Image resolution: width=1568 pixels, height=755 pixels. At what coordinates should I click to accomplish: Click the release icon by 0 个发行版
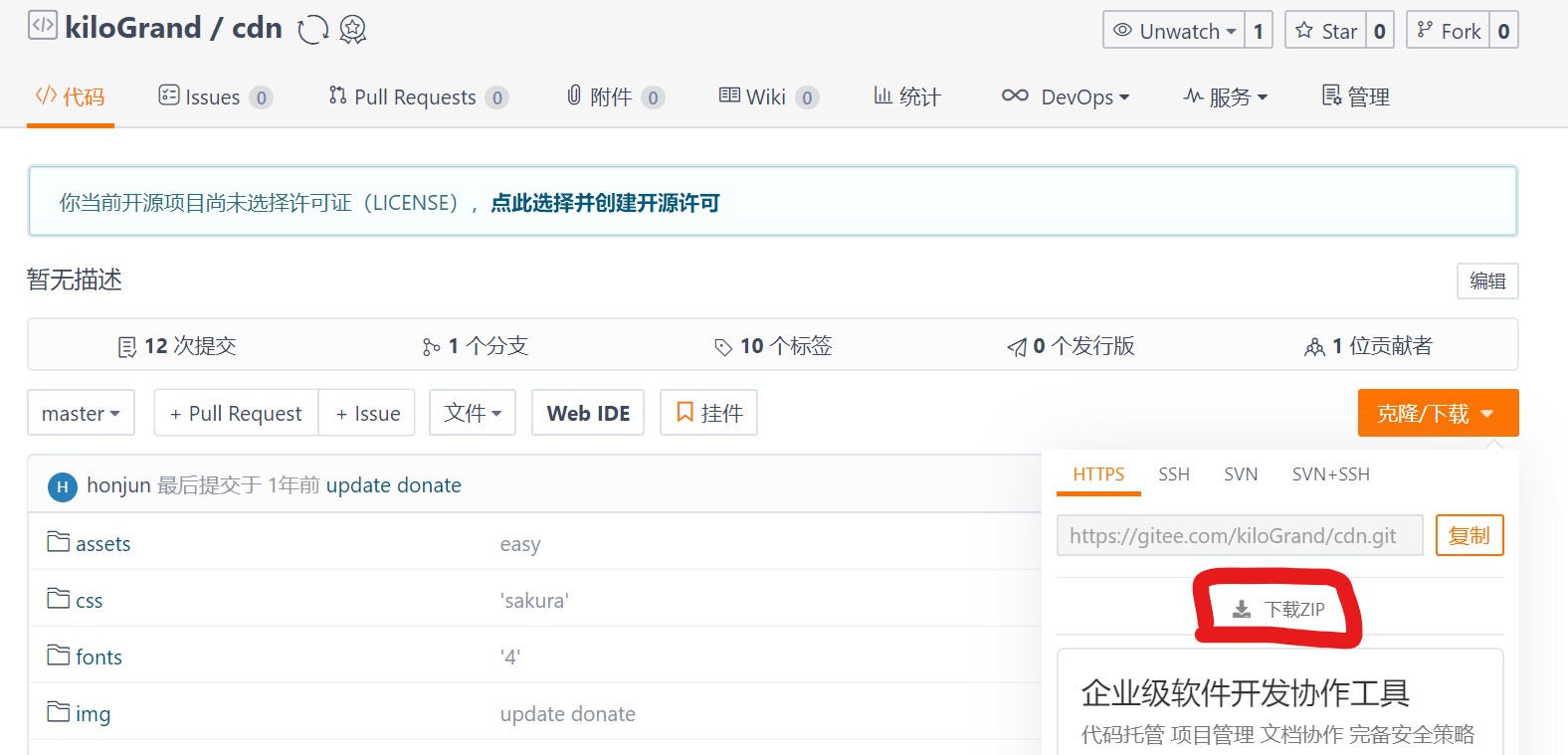[x=1017, y=347]
